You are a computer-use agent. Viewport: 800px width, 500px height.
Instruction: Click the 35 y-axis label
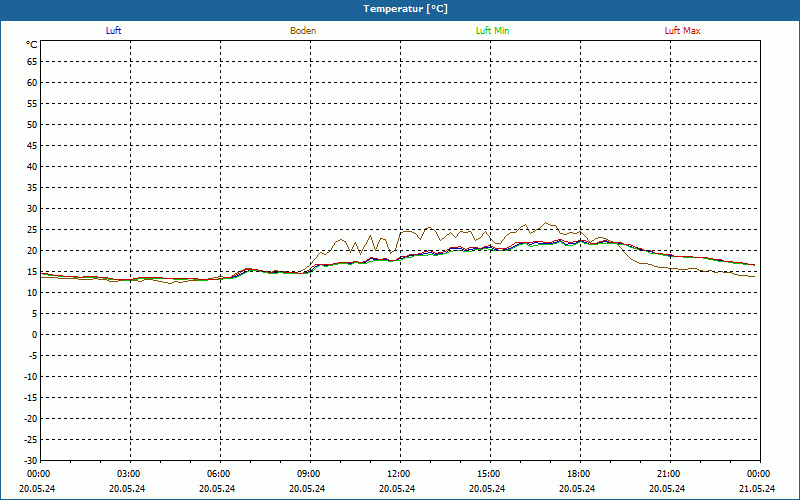click(32, 188)
